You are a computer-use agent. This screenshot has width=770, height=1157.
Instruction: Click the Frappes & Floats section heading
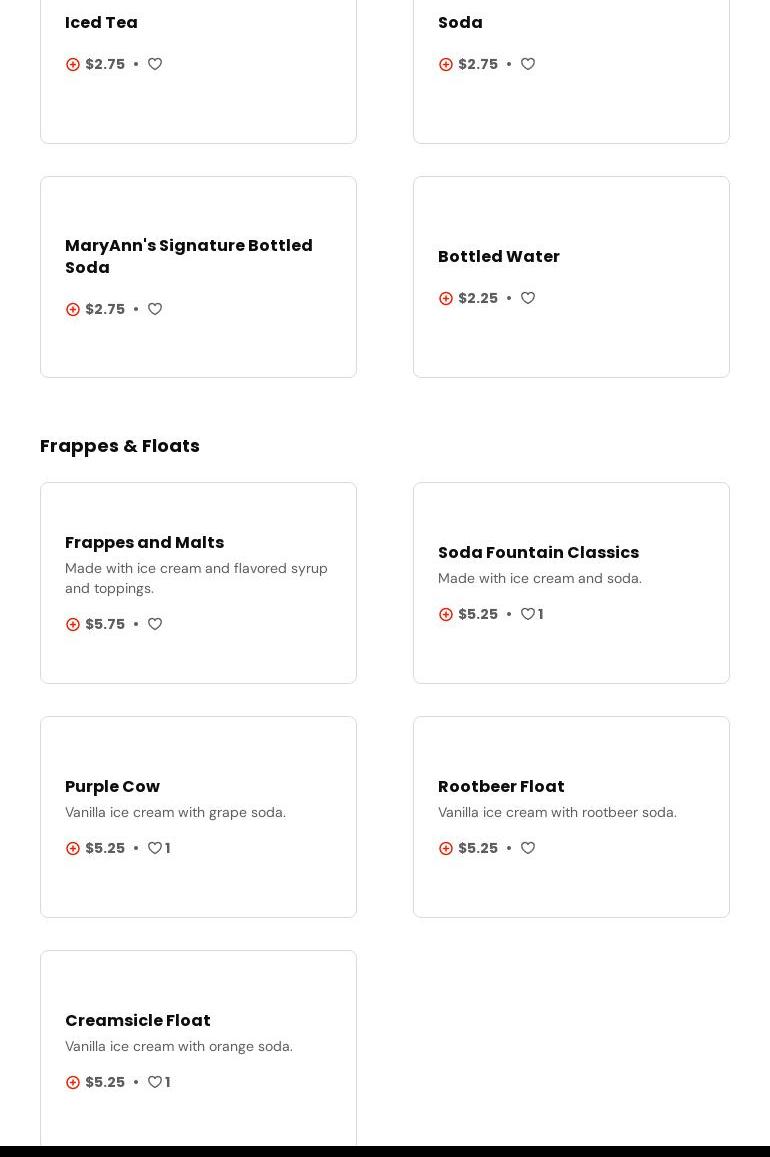coord(120,445)
